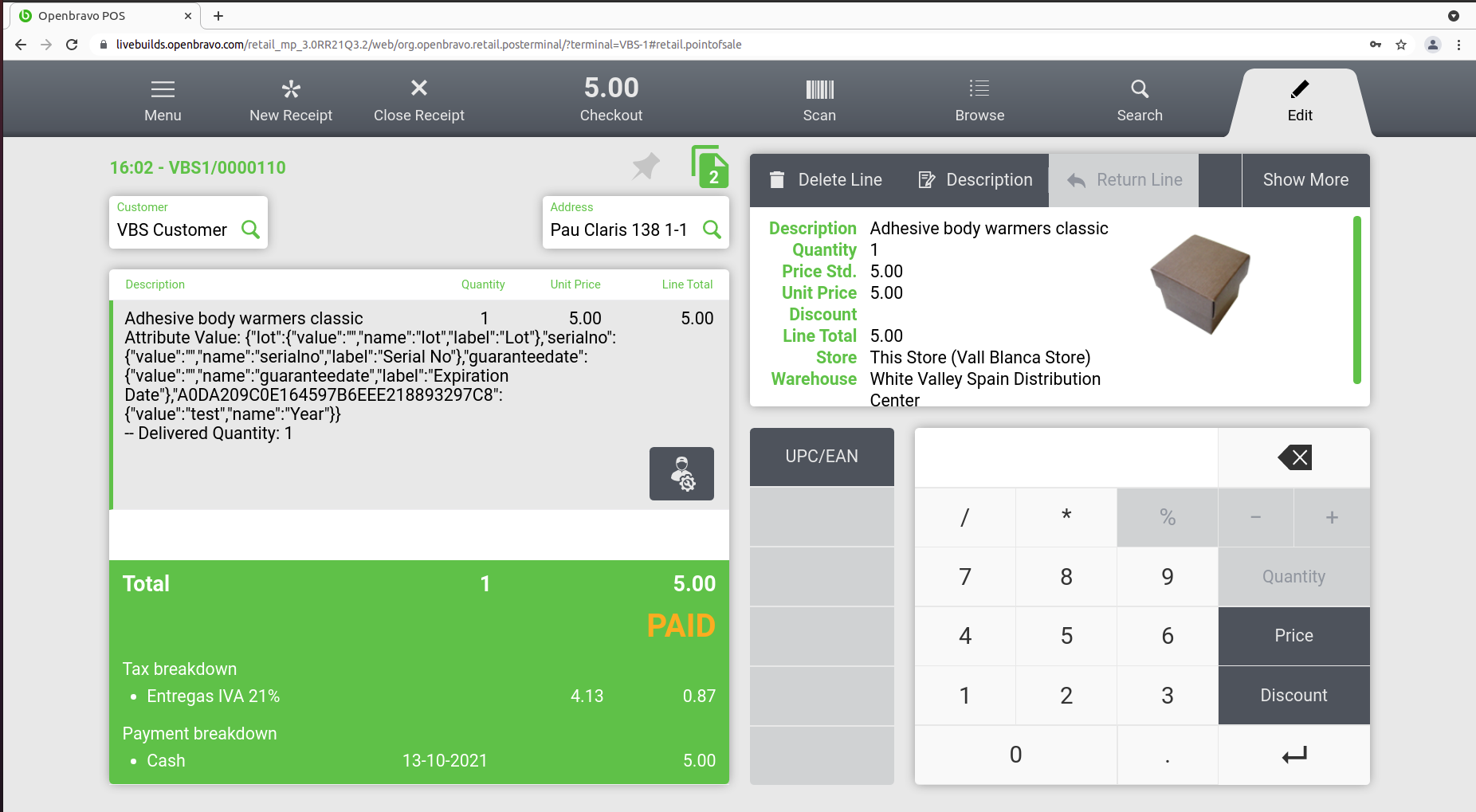1476x812 pixels.
Task: Open the browser profile avatar
Action: tap(1432, 45)
